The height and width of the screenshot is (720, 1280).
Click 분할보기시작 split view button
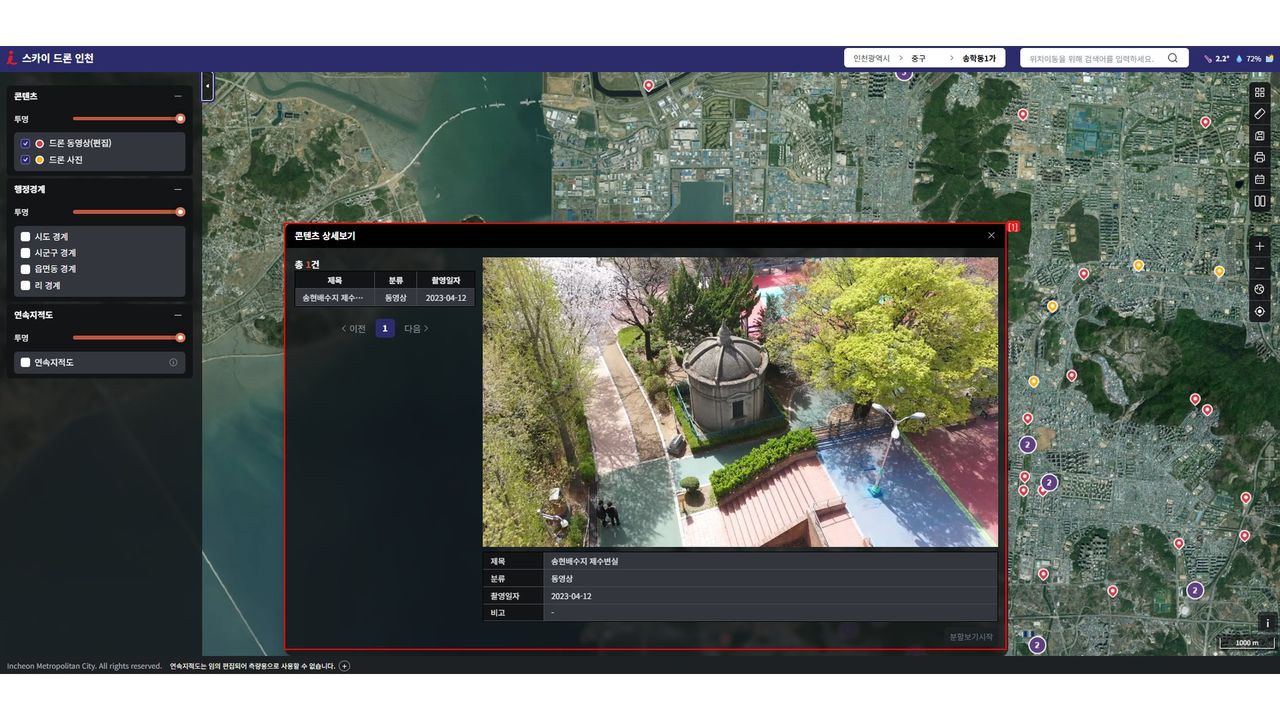(x=970, y=637)
